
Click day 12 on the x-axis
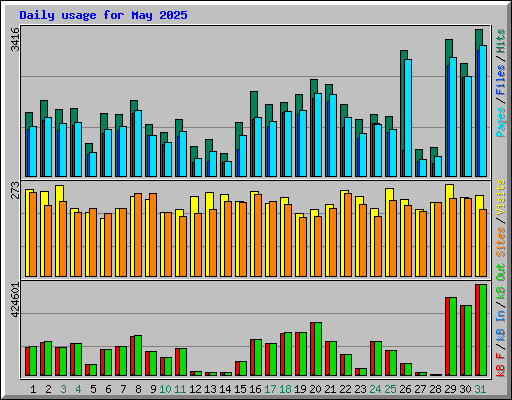click(x=195, y=389)
